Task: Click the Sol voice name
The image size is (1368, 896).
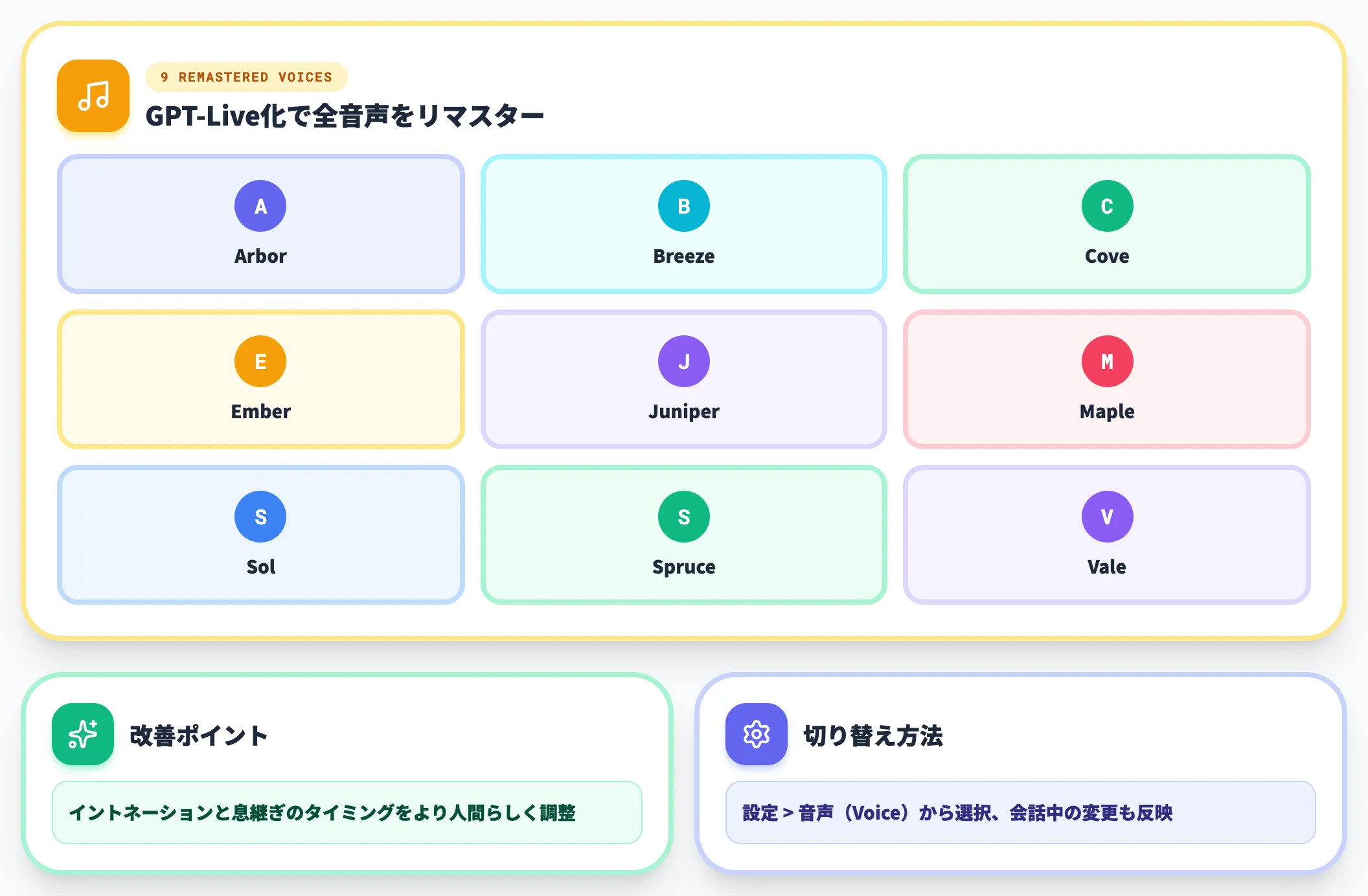Action: coord(260,567)
